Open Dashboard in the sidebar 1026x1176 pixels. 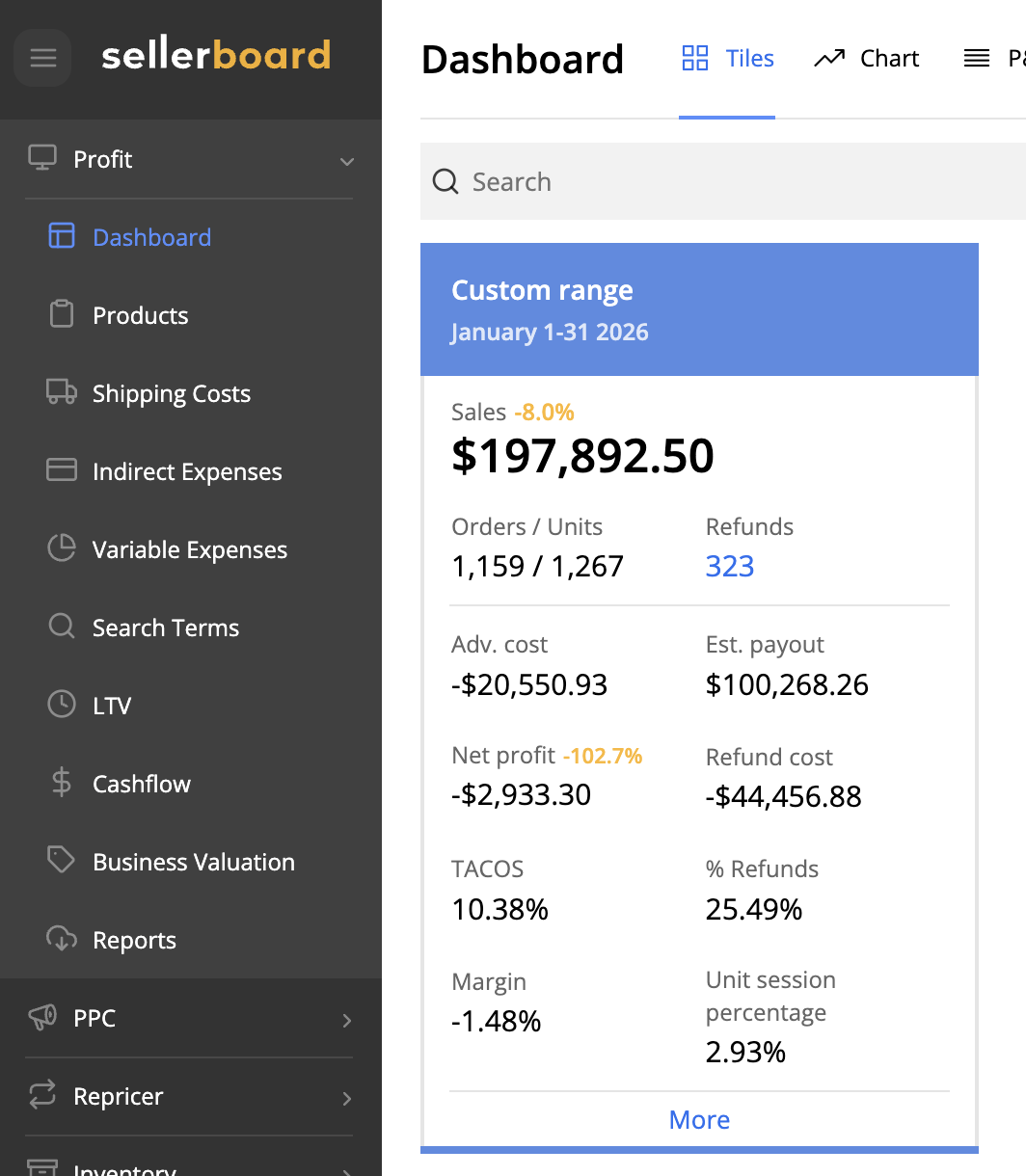[151, 237]
